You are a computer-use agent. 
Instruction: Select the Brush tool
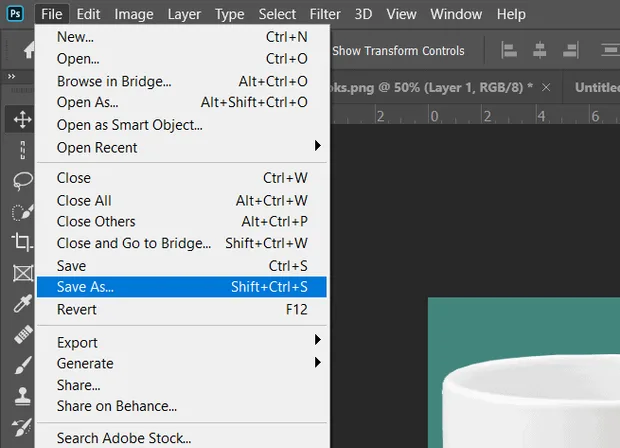tap(23, 365)
